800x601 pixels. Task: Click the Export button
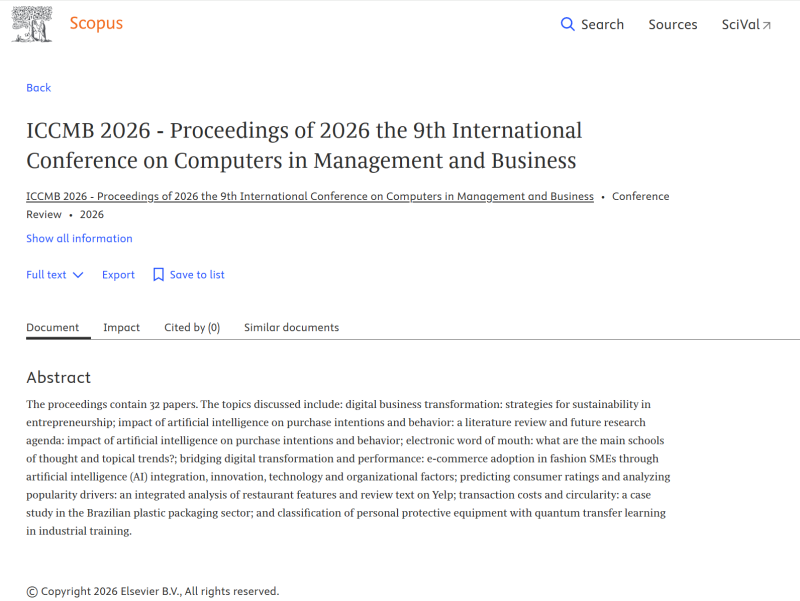[118, 274]
